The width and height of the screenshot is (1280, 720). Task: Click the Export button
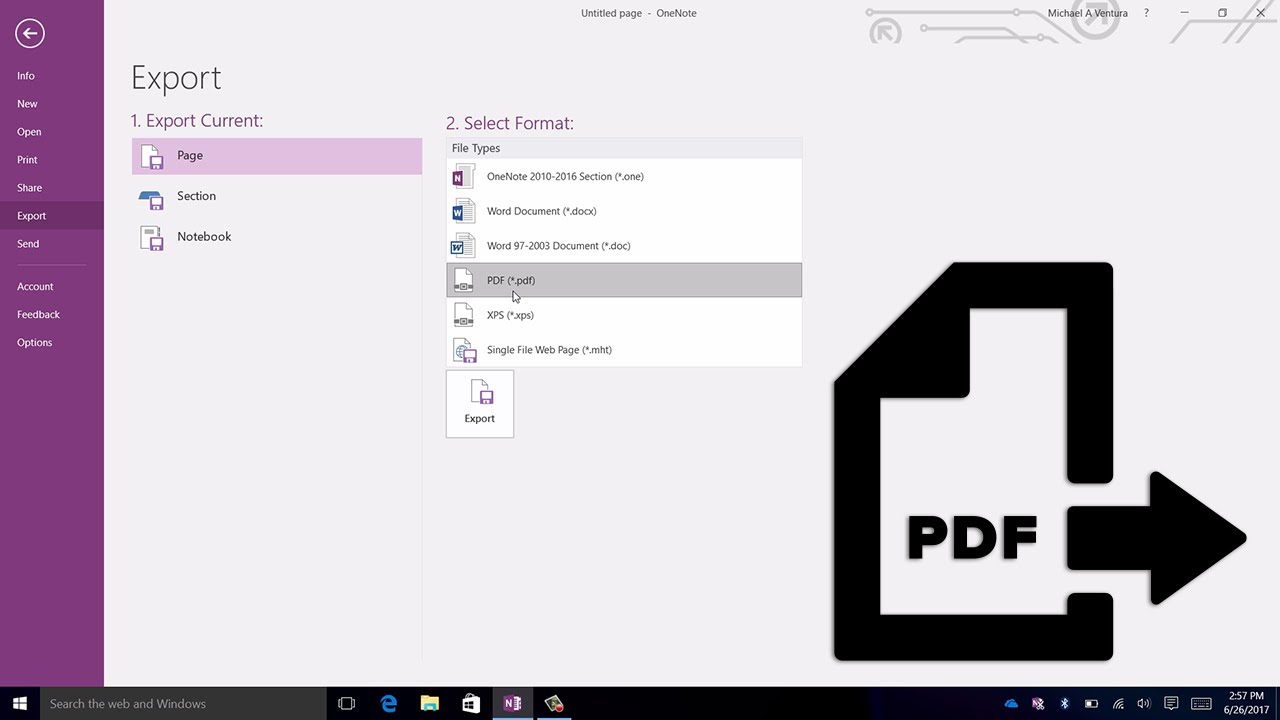(480, 404)
